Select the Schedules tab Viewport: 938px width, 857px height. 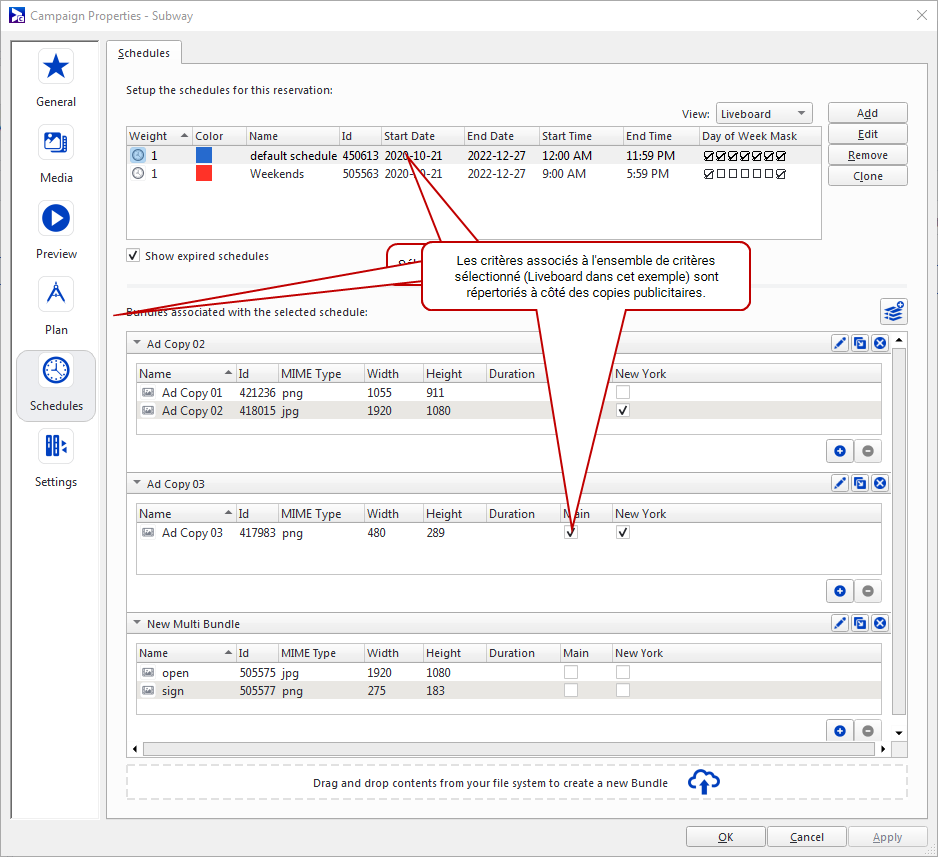144,53
